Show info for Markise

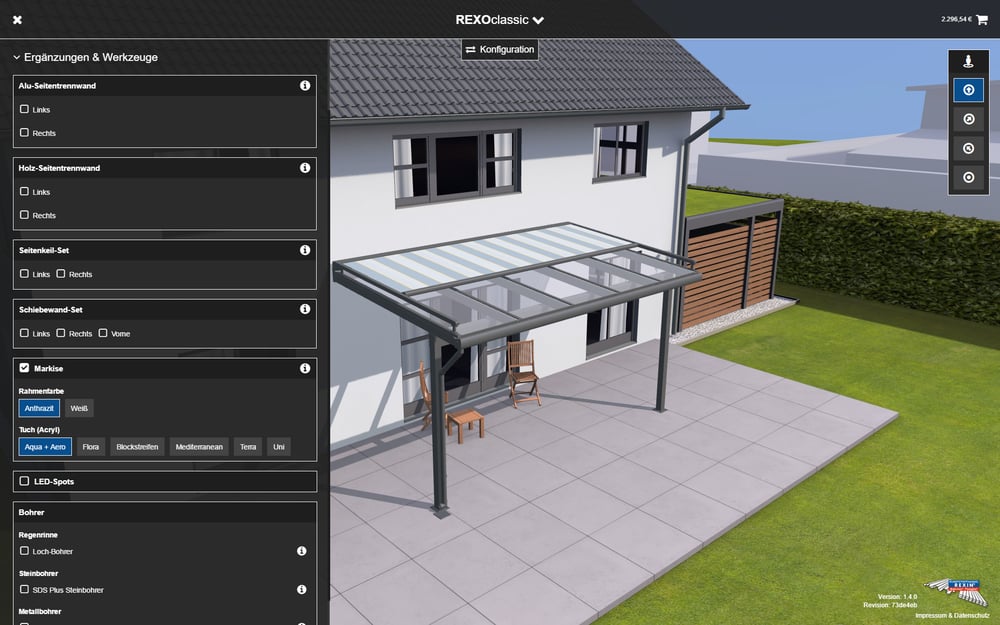(305, 368)
